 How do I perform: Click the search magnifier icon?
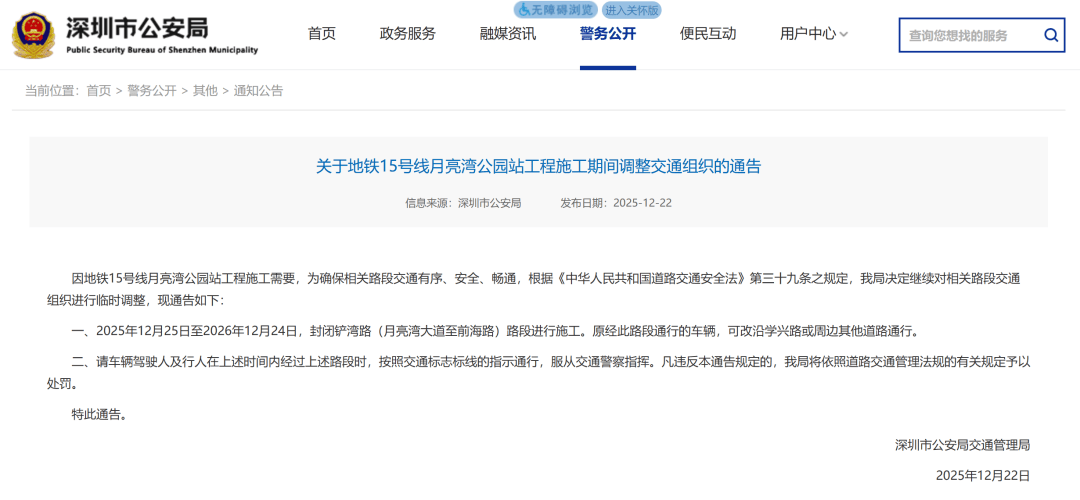coord(1051,36)
